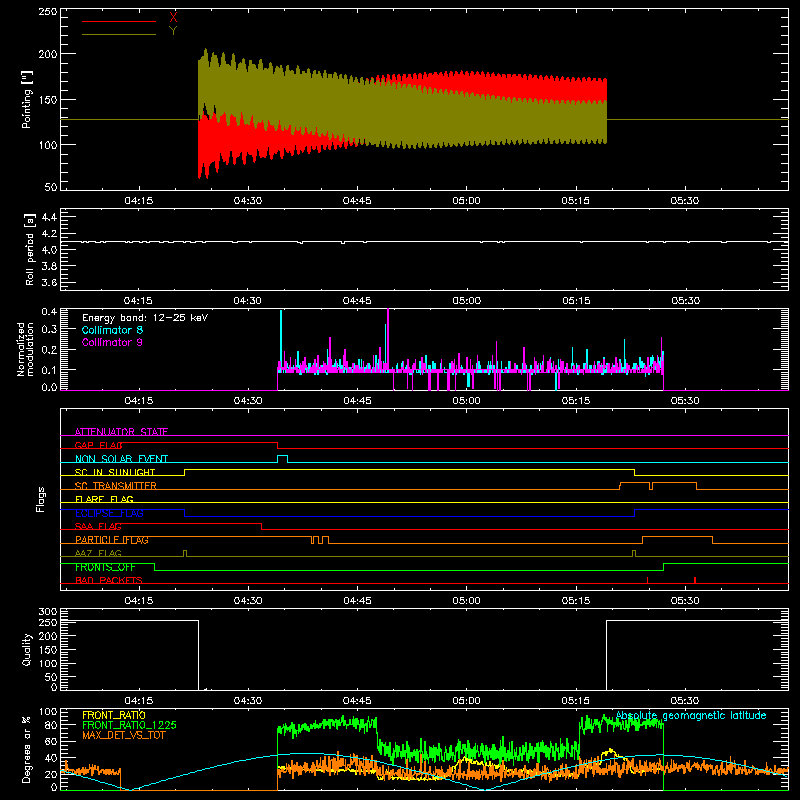Click 05:30 under the Quality plot
The width and height of the screenshot is (800, 800).
point(685,701)
